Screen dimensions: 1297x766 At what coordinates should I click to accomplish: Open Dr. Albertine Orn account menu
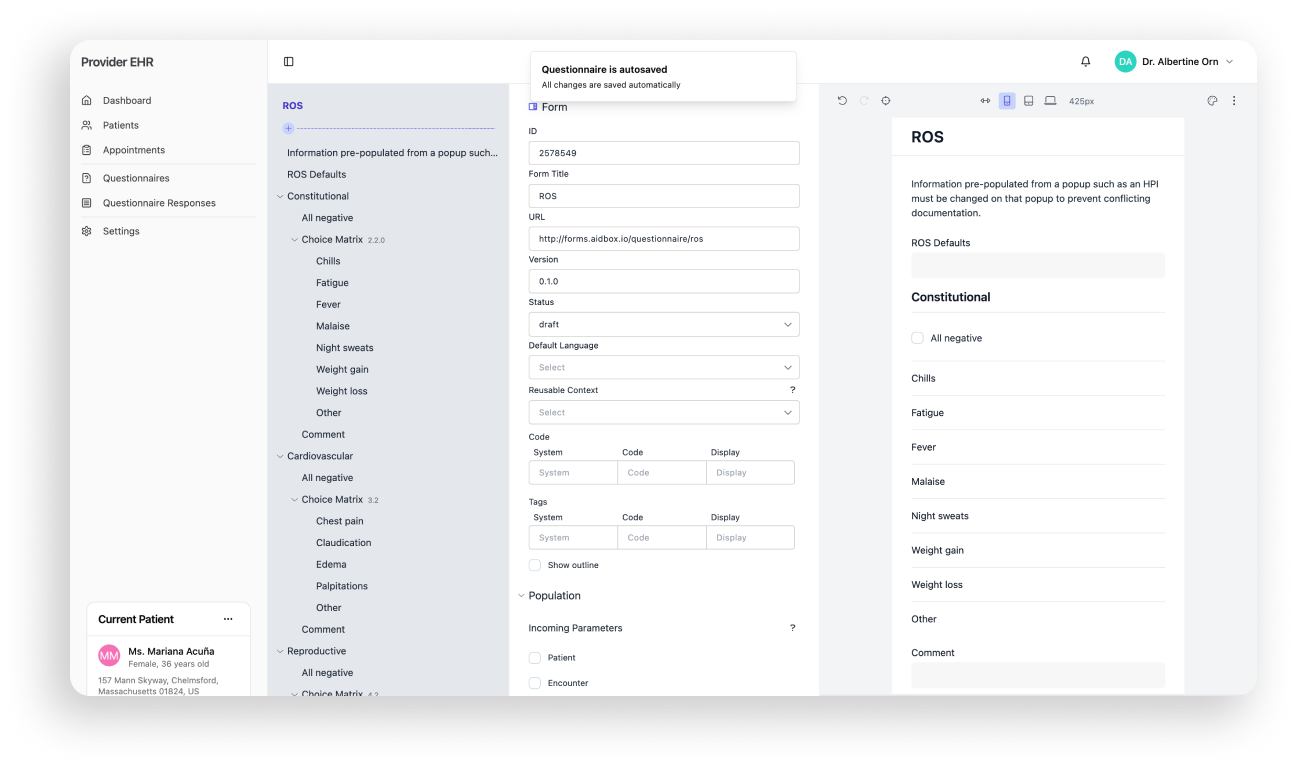(x=1174, y=62)
